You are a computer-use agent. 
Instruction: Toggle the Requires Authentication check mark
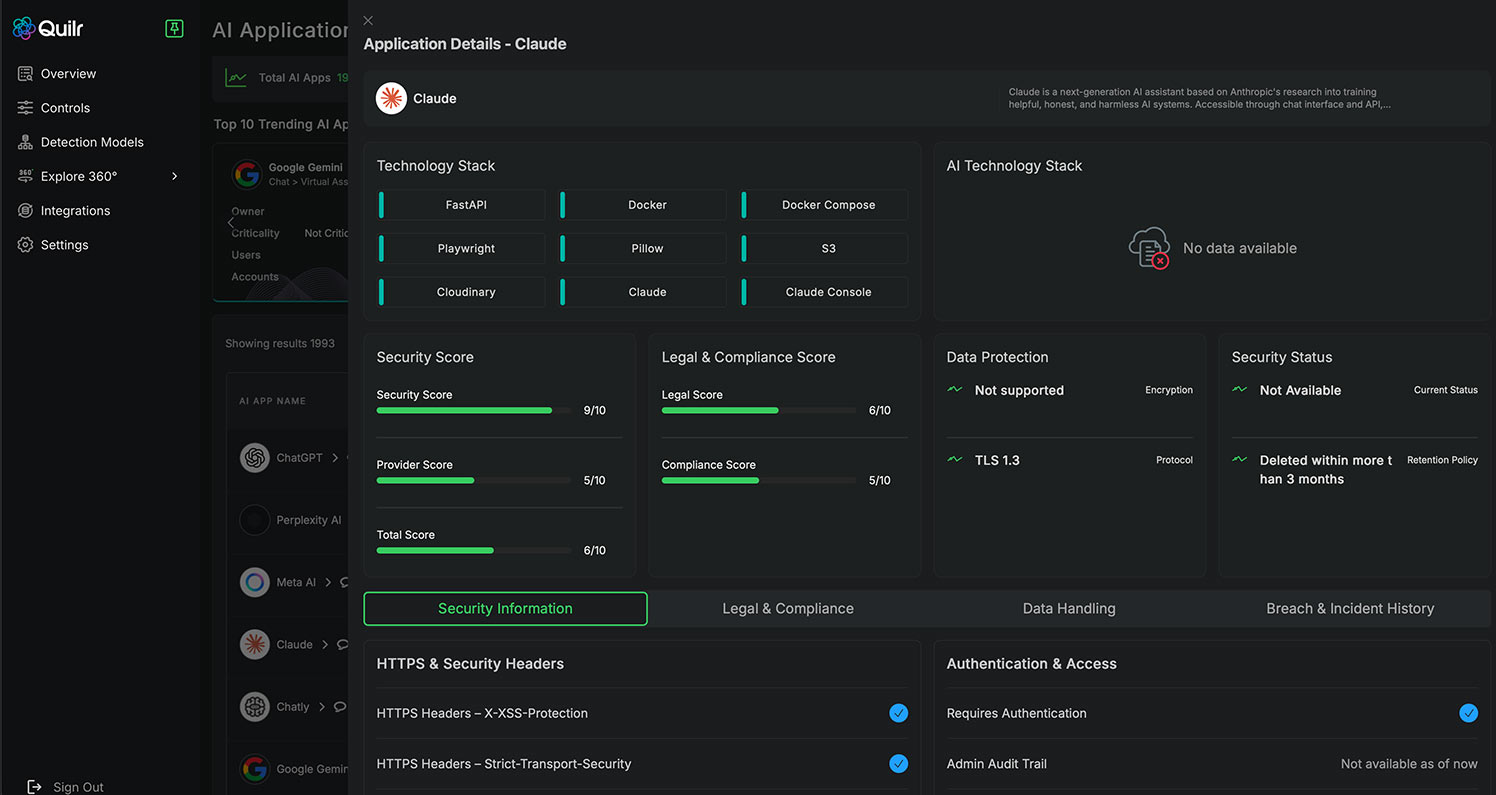point(1468,713)
